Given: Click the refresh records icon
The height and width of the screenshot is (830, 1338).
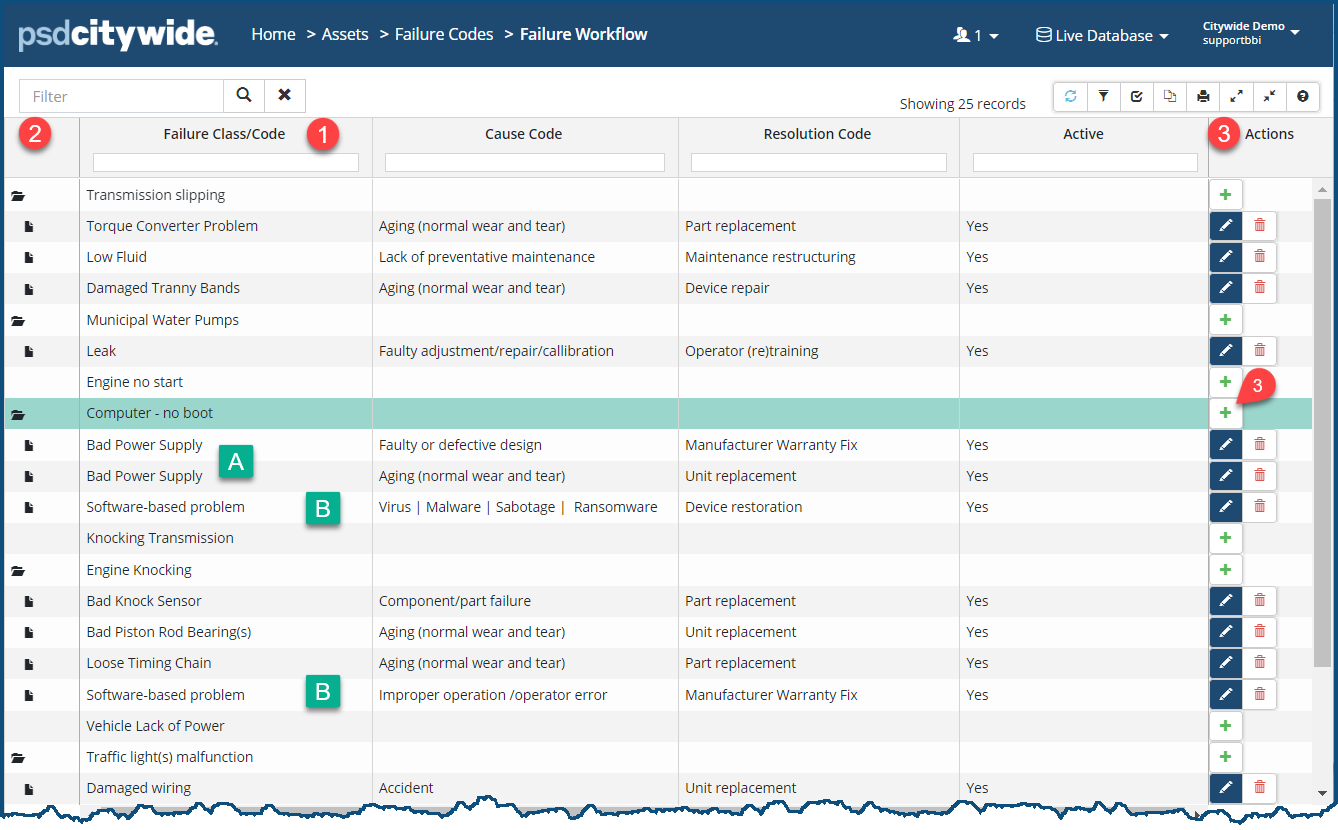Looking at the screenshot, I should pyautogui.click(x=1070, y=96).
